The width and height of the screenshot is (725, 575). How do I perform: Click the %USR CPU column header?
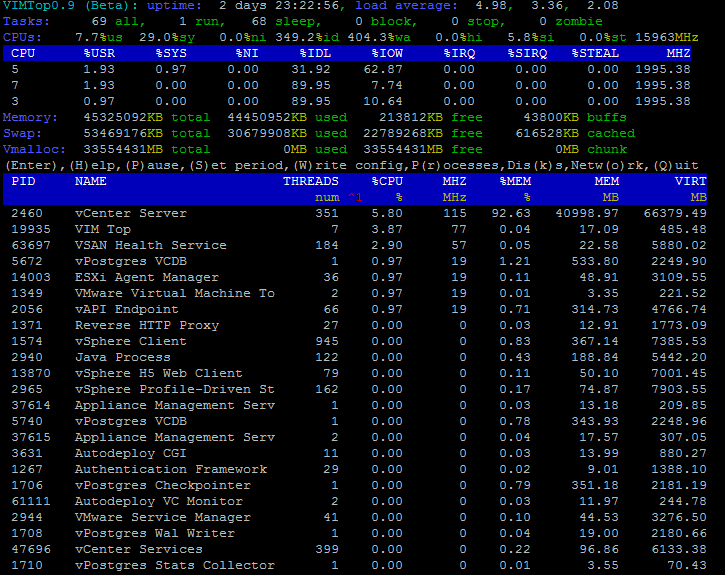click(x=99, y=54)
